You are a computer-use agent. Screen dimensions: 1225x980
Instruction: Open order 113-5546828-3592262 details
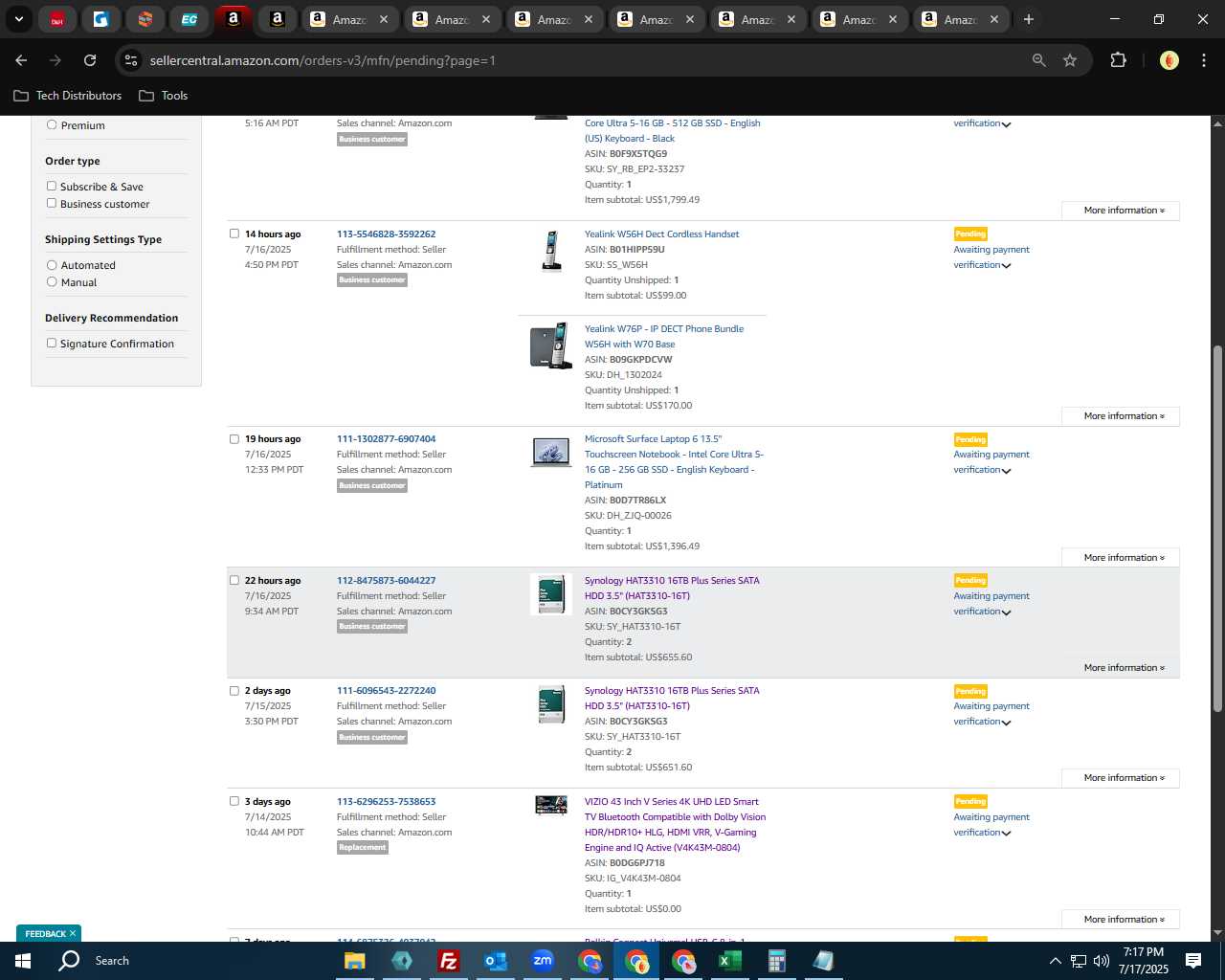(386, 234)
